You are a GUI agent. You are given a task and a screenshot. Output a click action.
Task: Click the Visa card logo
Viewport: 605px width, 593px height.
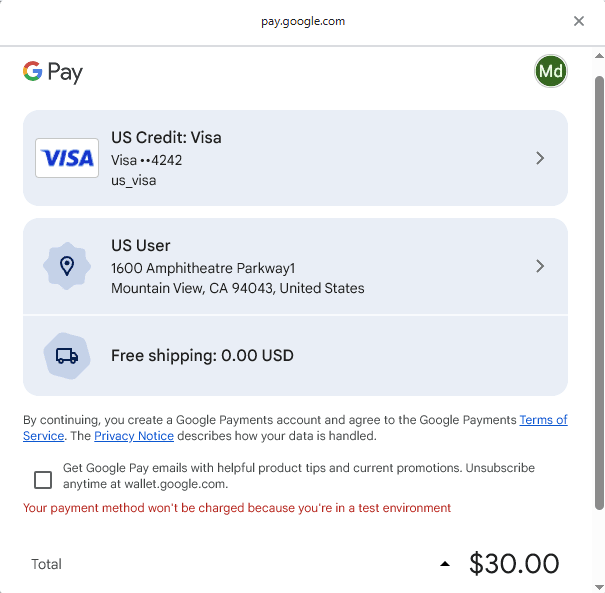pyautogui.click(x=67, y=158)
